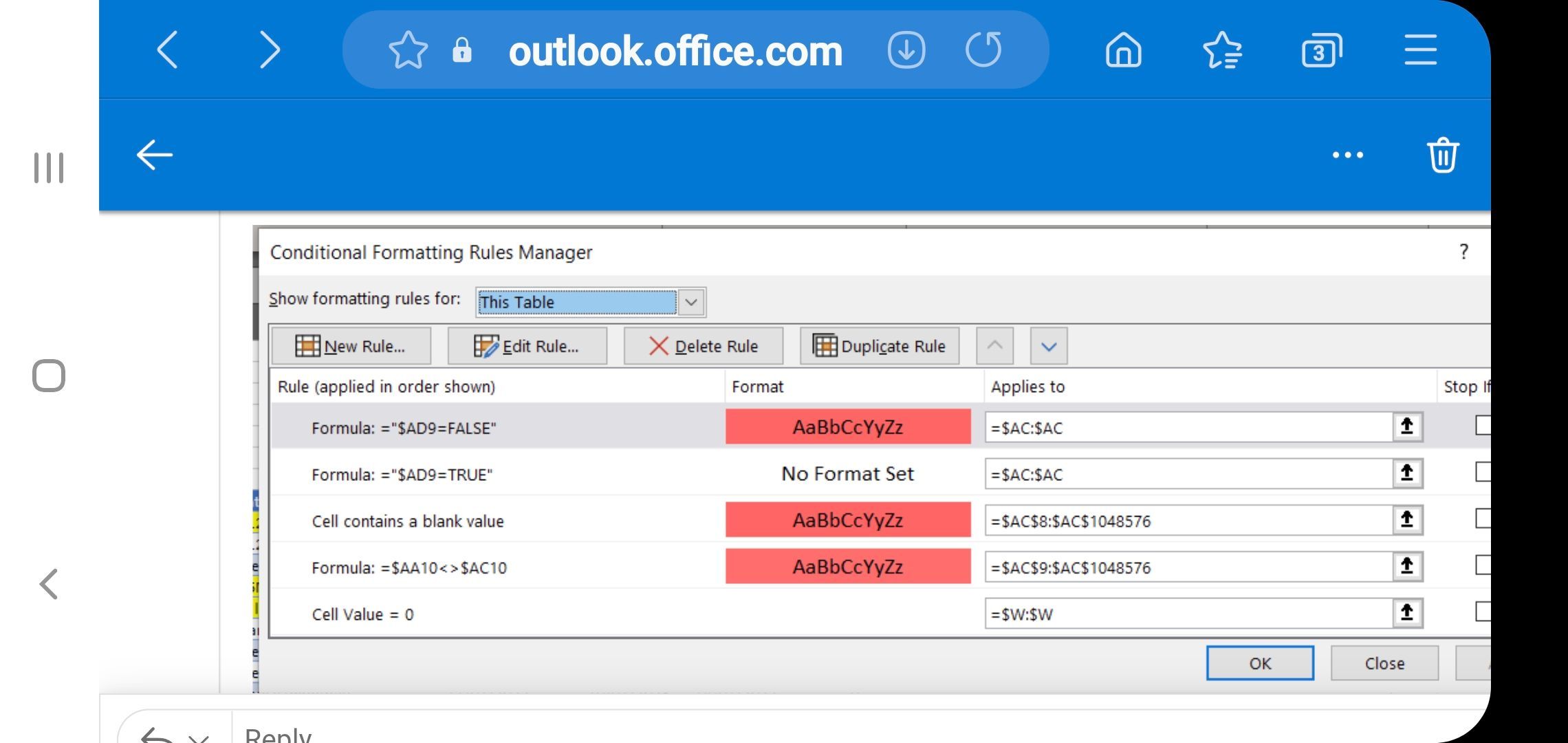Move rule down with down chevron
Viewport: 1568px width, 743px height.
tap(1048, 346)
